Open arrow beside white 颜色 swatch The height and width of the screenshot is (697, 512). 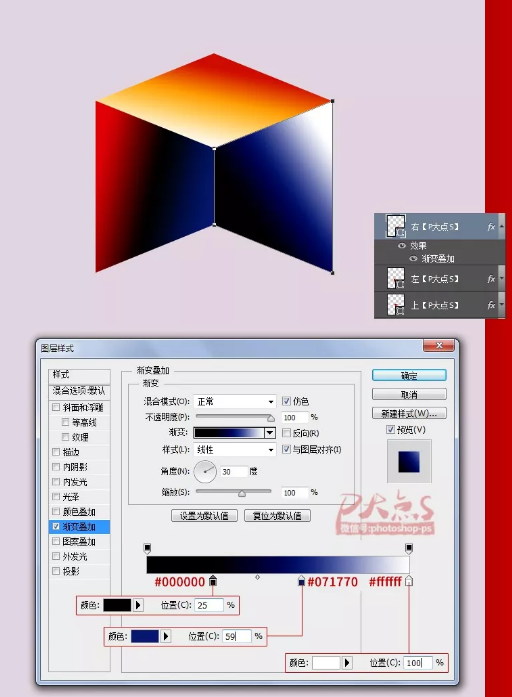click(x=347, y=663)
